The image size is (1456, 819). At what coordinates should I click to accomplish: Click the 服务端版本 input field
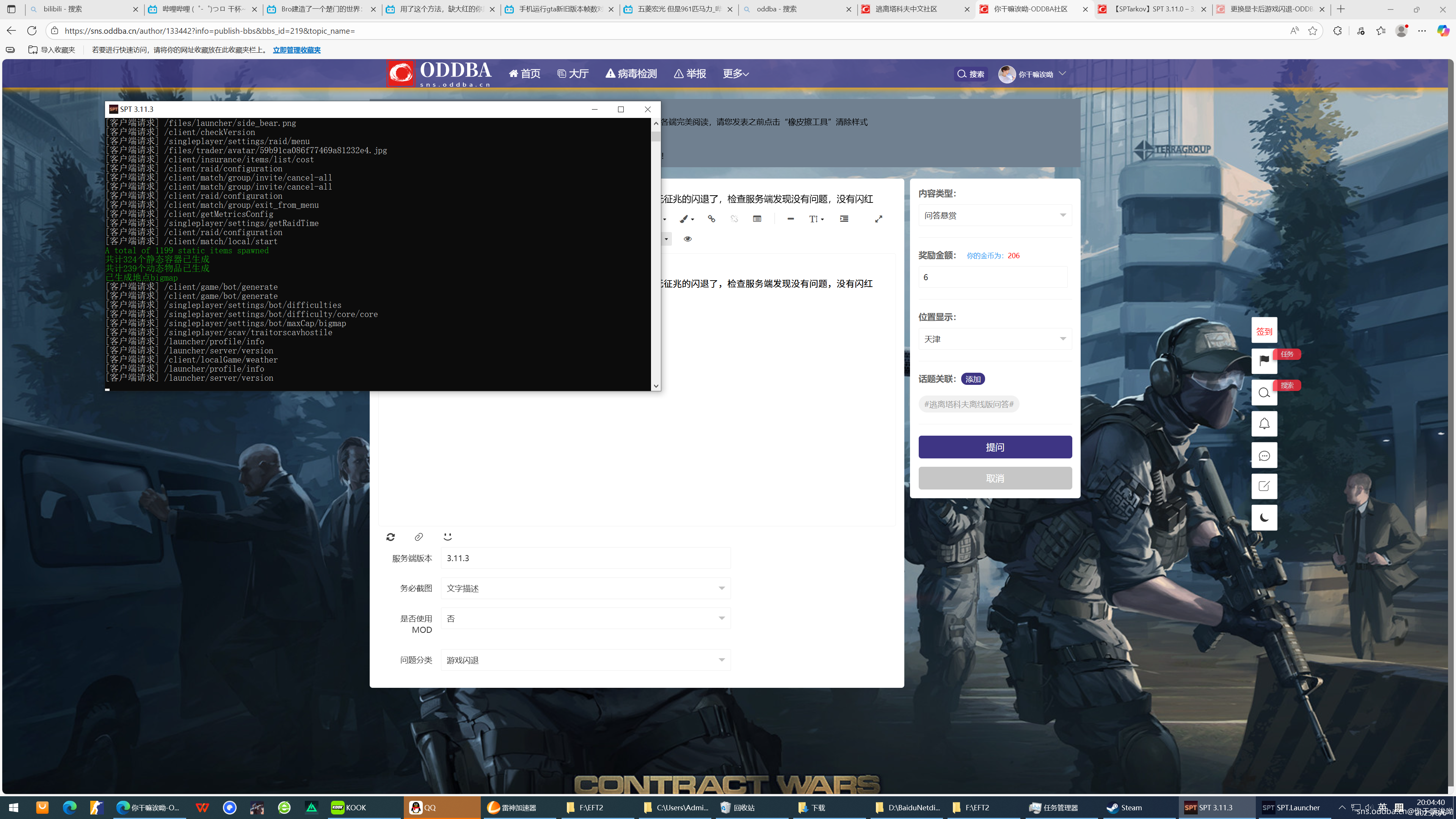point(585,558)
